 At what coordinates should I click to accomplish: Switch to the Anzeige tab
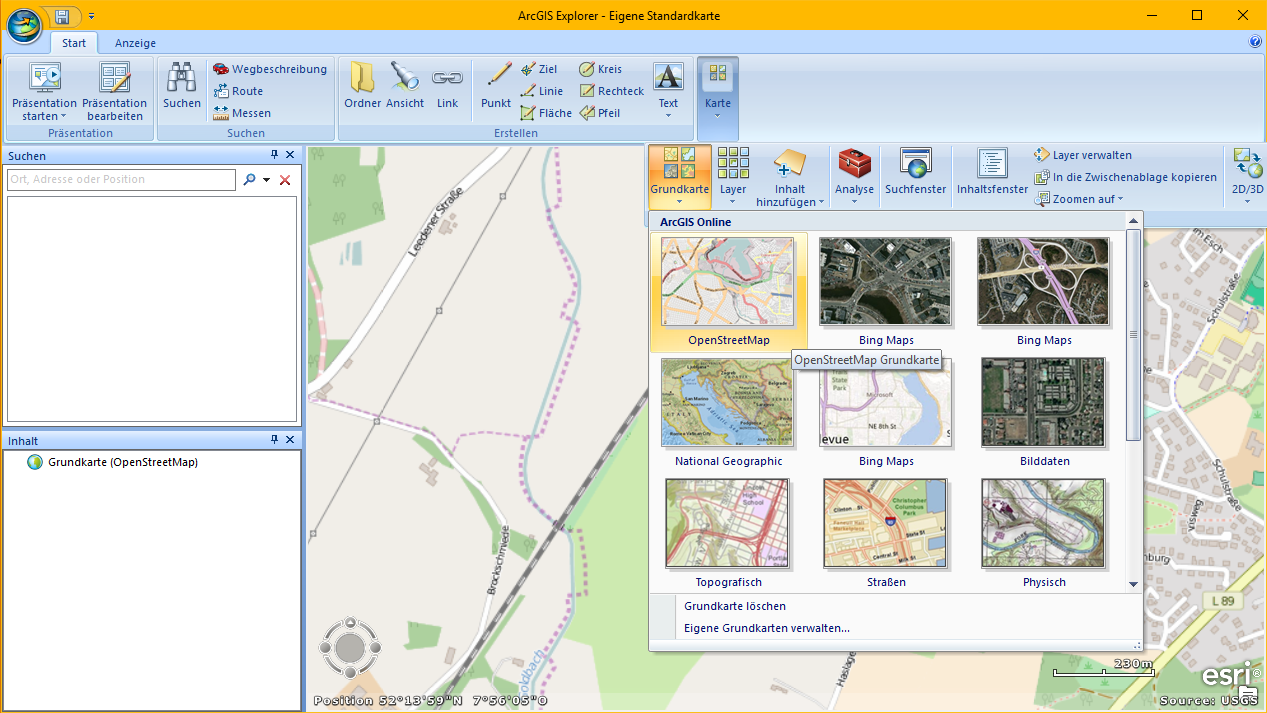[135, 43]
